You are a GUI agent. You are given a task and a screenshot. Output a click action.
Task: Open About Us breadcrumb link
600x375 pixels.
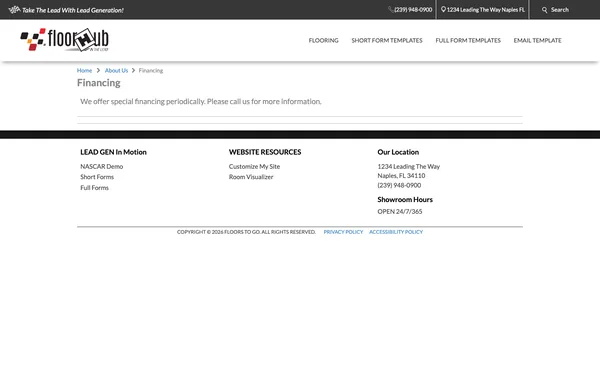(116, 70)
